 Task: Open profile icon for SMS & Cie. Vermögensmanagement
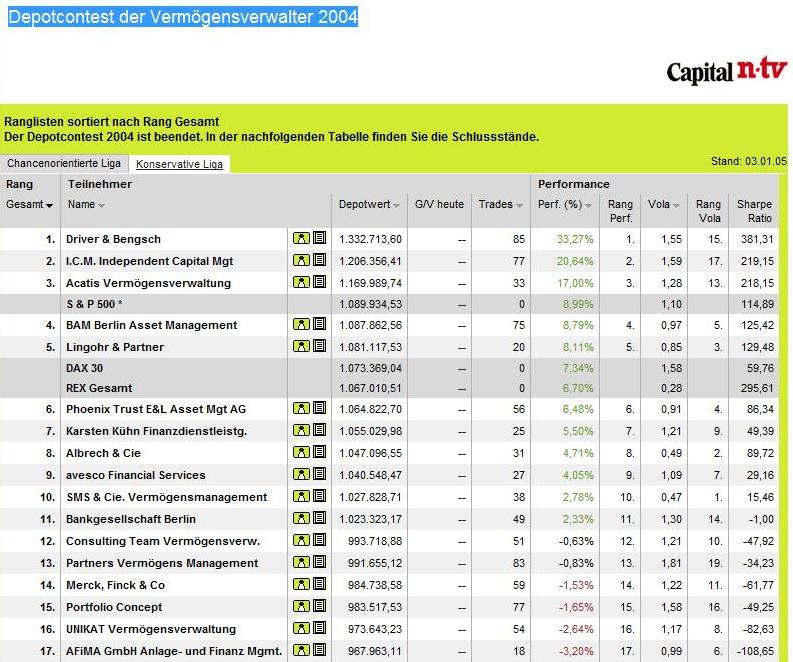coord(301,497)
